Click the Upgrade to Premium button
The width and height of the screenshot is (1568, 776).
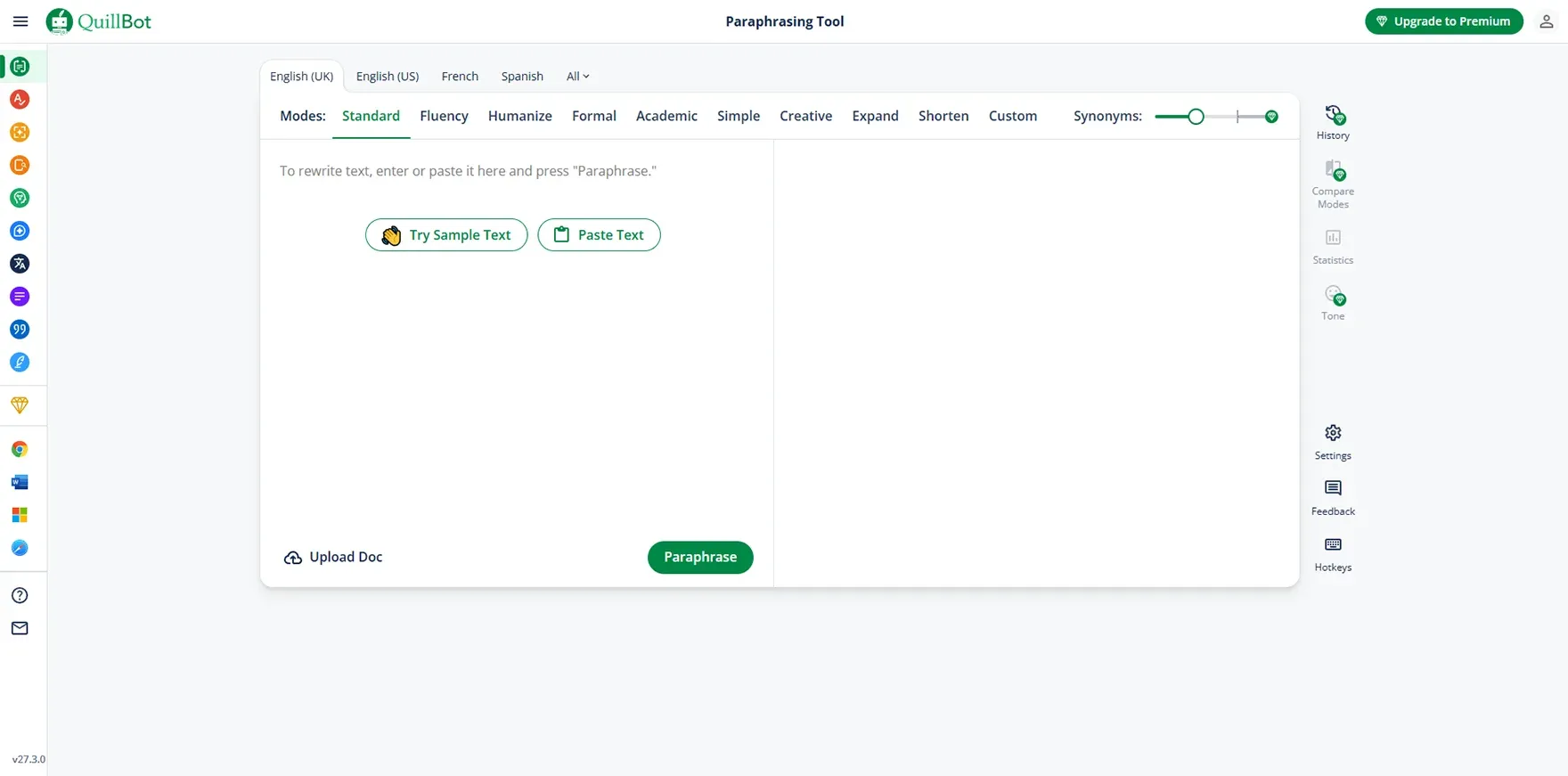click(x=1444, y=21)
